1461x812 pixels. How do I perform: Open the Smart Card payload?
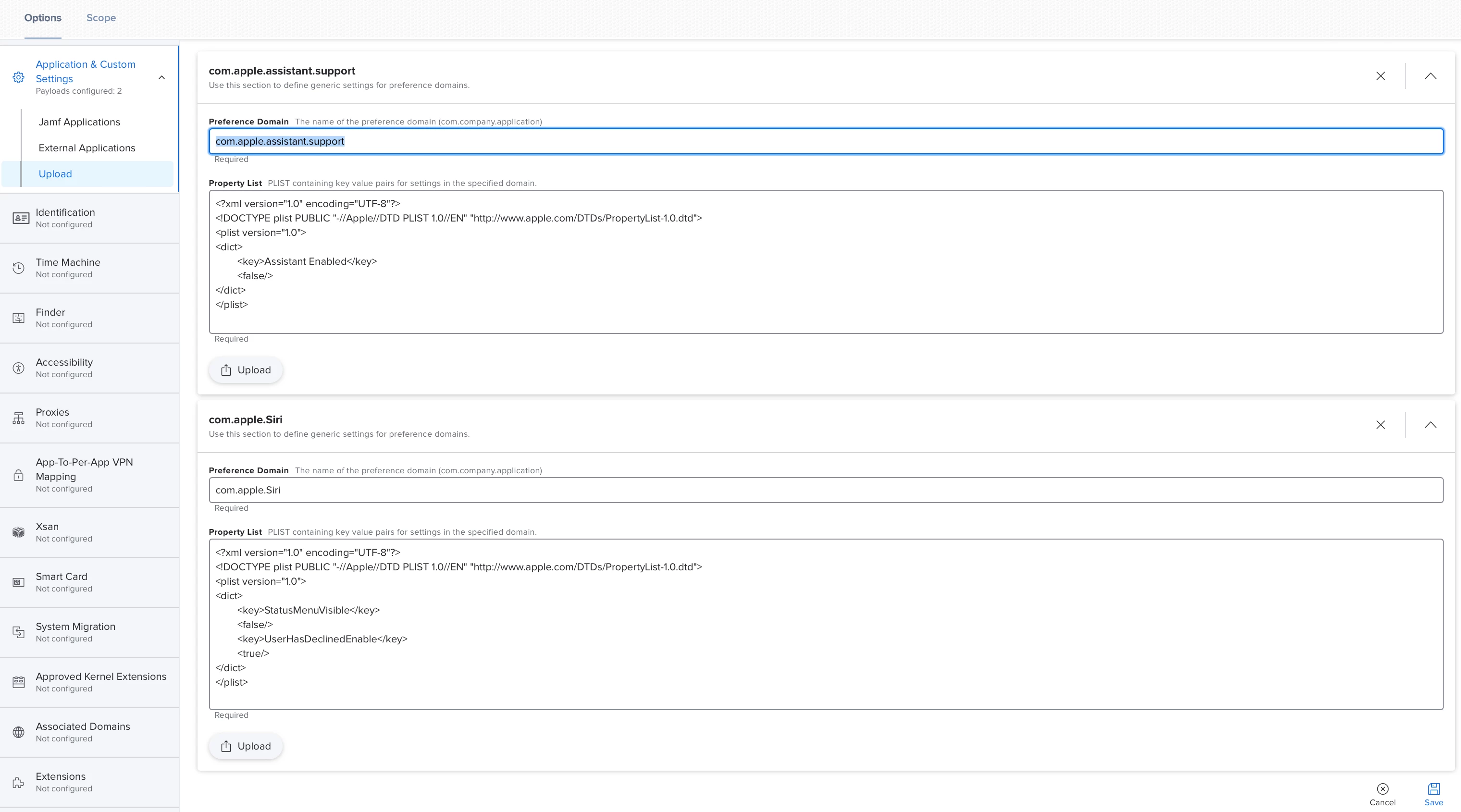(89, 582)
